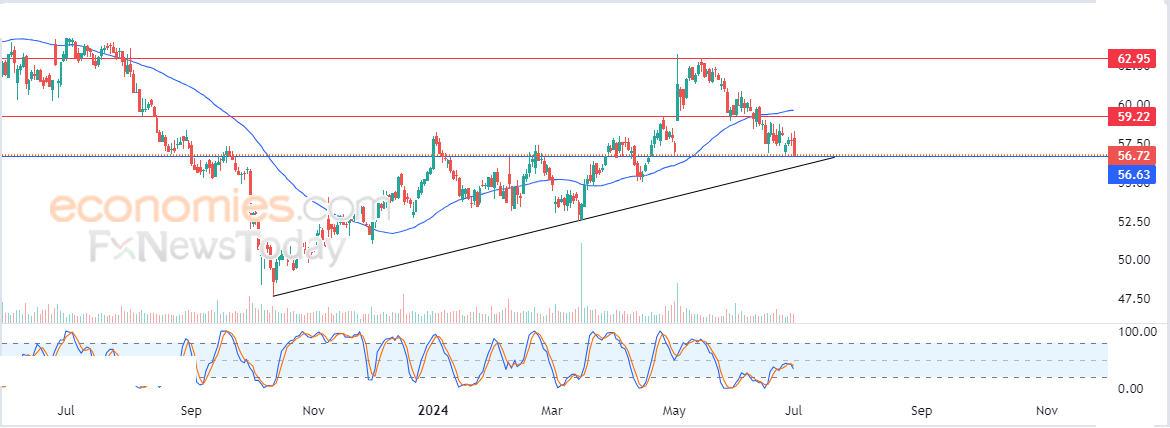1170x428 pixels.
Task: Click the 57.50 price axis tick
Action: point(1132,142)
